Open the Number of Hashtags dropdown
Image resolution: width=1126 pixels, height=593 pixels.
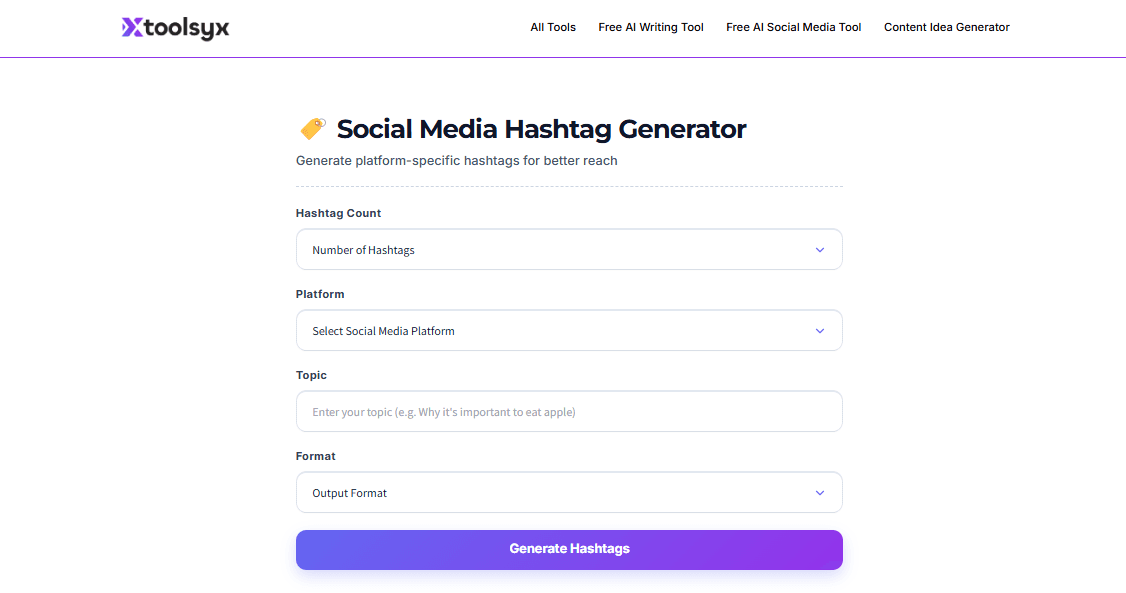click(568, 250)
